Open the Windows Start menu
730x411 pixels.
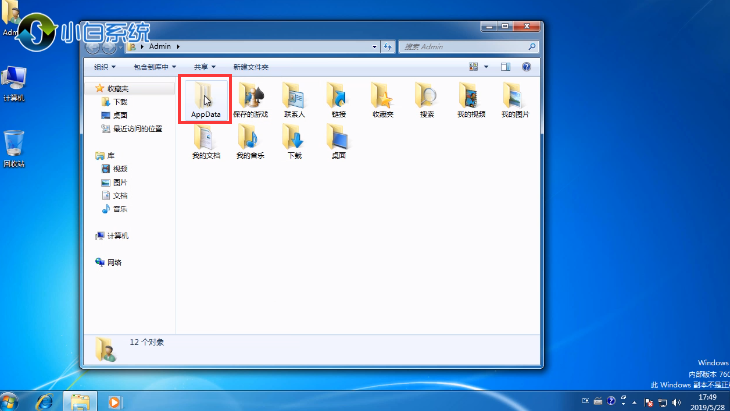coord(9,401)
